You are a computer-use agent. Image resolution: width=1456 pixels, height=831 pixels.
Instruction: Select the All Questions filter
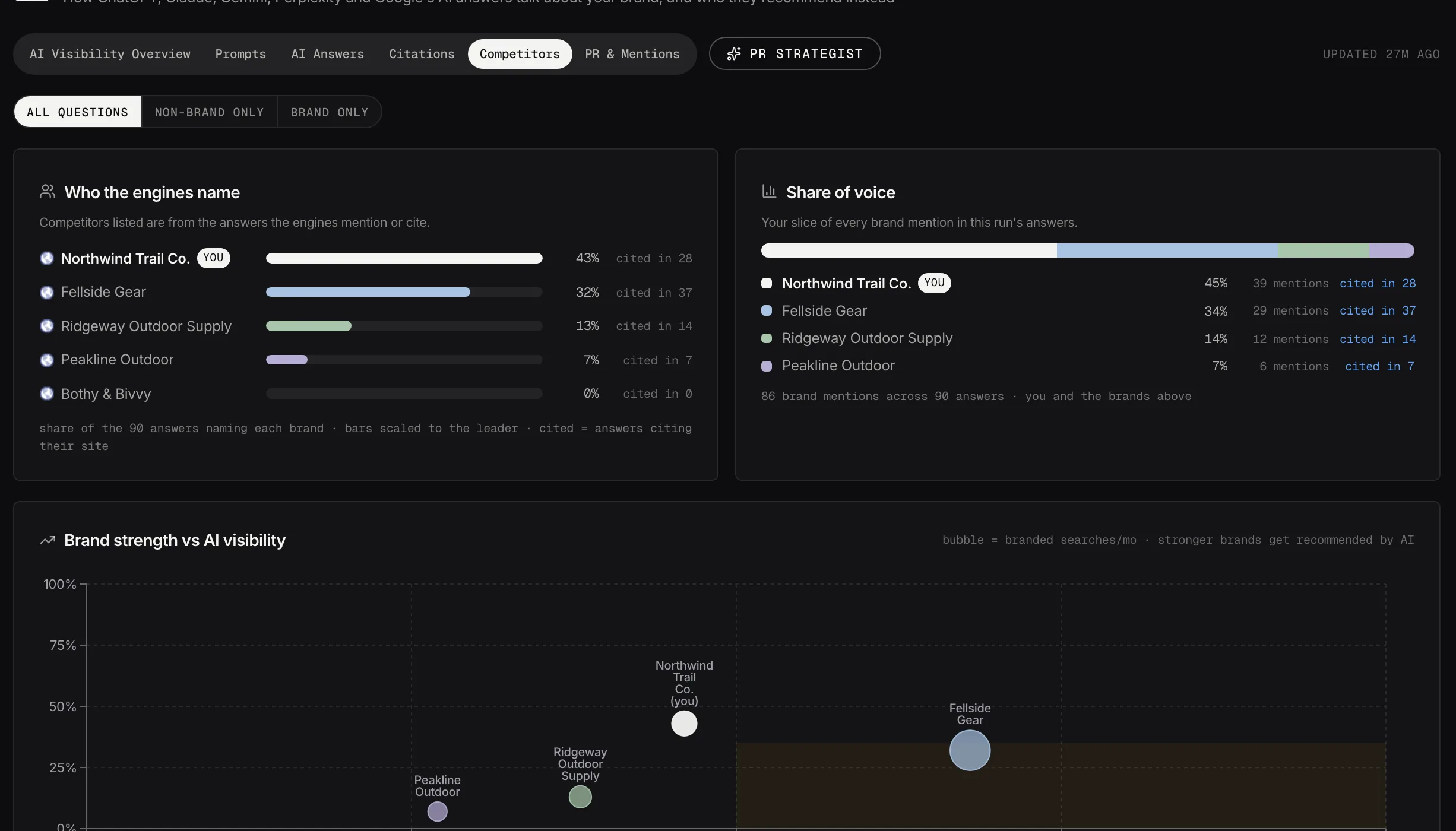click(x=78, y=112)
